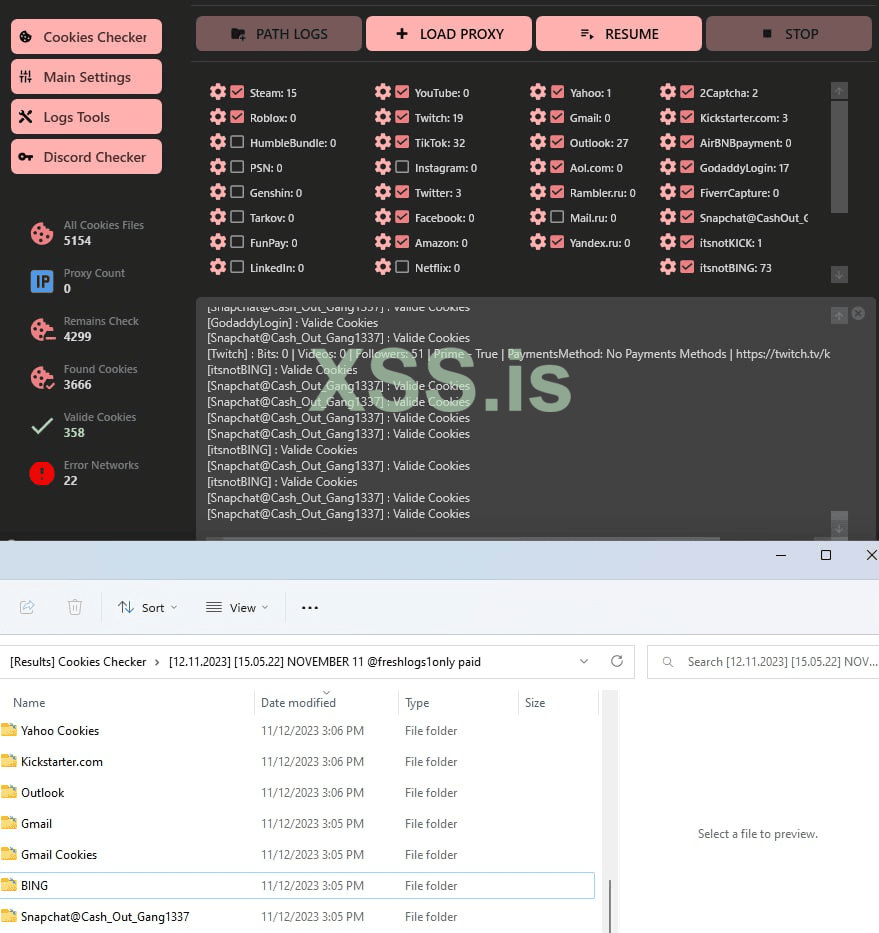Click the File Explorer search field
879x933 pixels.
coord(763,662)
